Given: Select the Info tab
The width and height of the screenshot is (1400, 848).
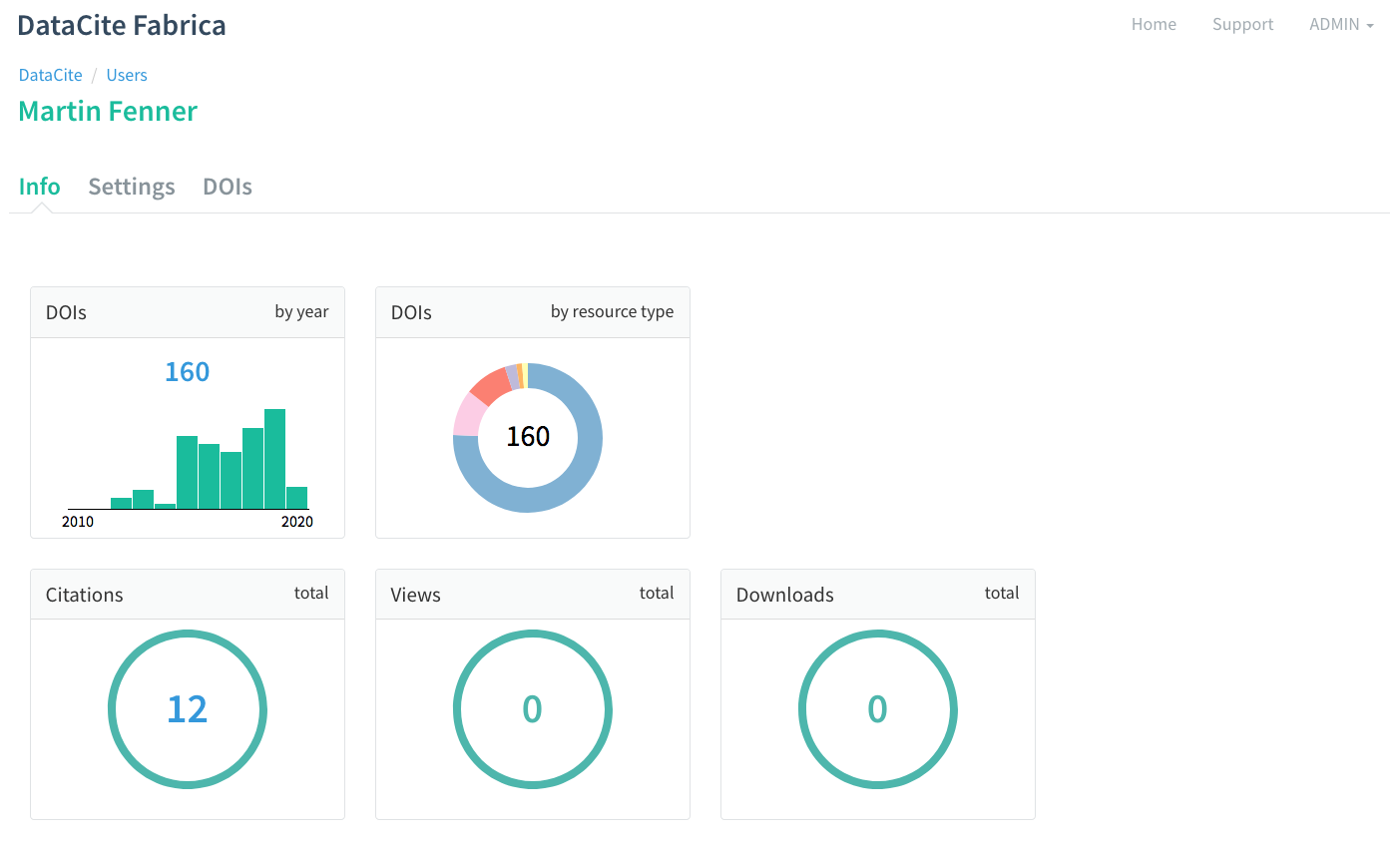Looking at the screenshot, I should click(x=40, y=187).
